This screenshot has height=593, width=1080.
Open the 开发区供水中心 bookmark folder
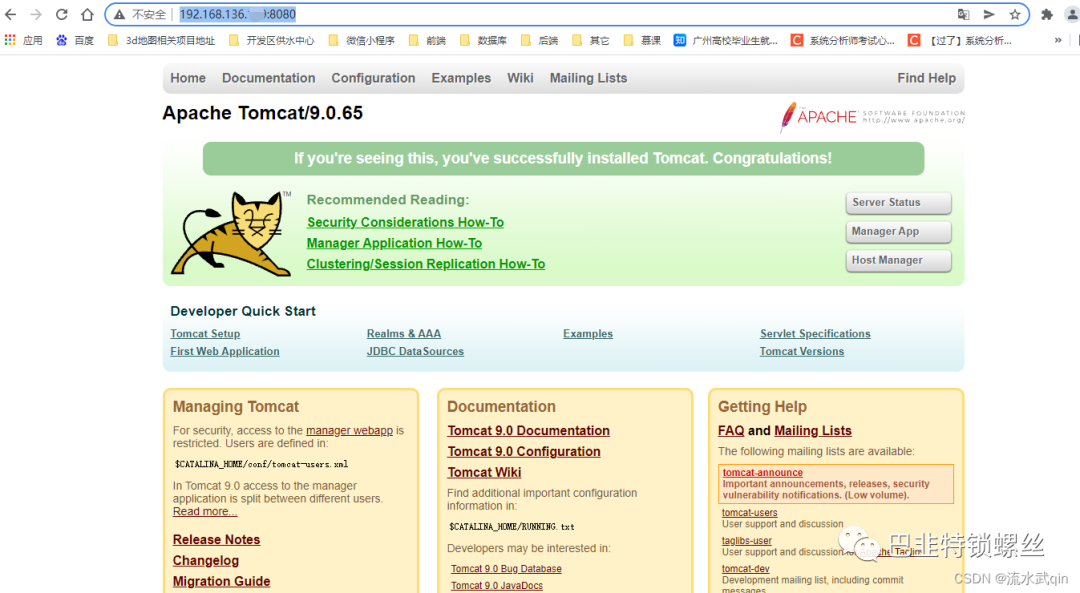click(x=271, y=41)
